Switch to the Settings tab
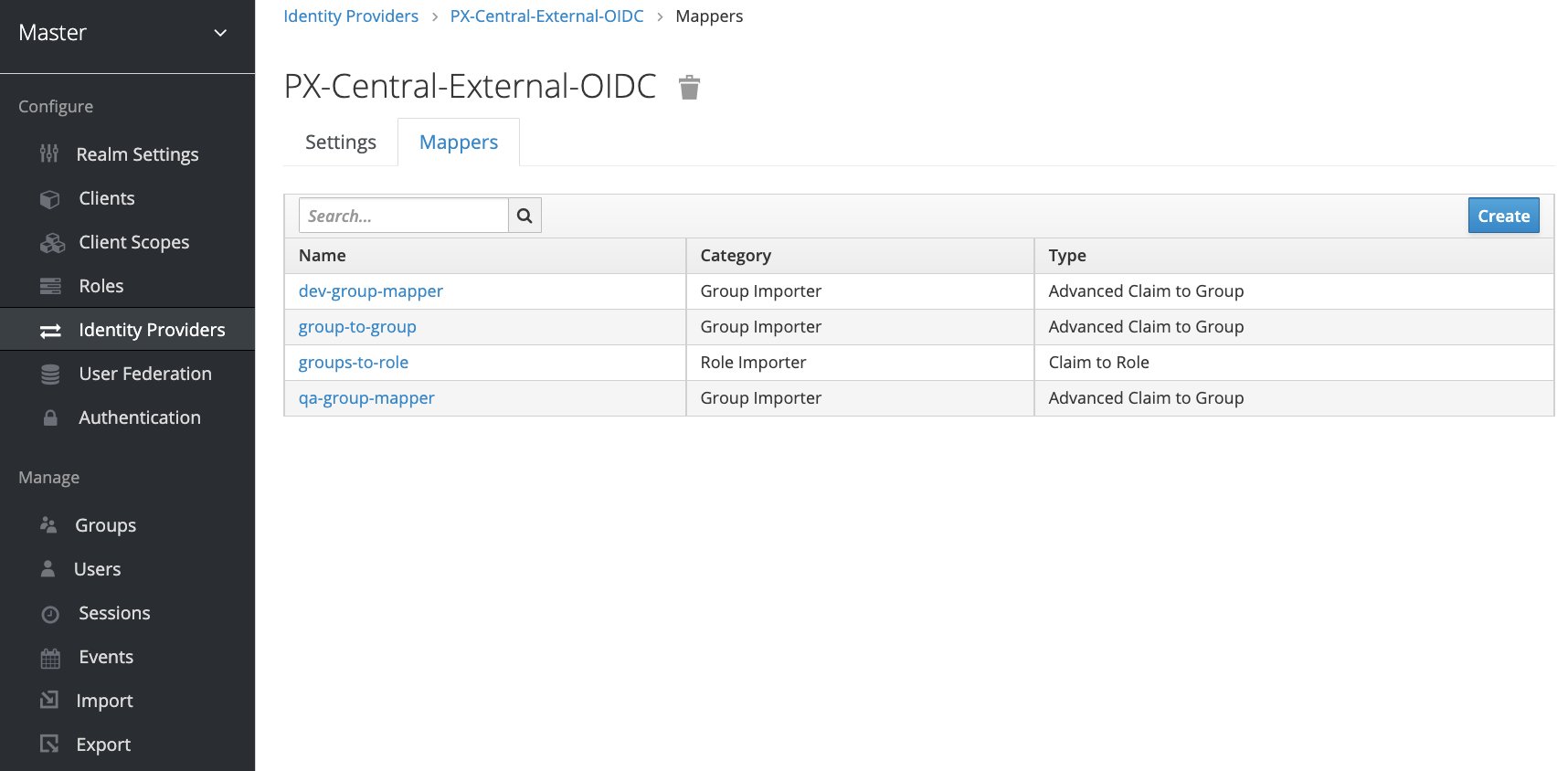Viewport: 1568px width, 771px height. coord(340,143)
